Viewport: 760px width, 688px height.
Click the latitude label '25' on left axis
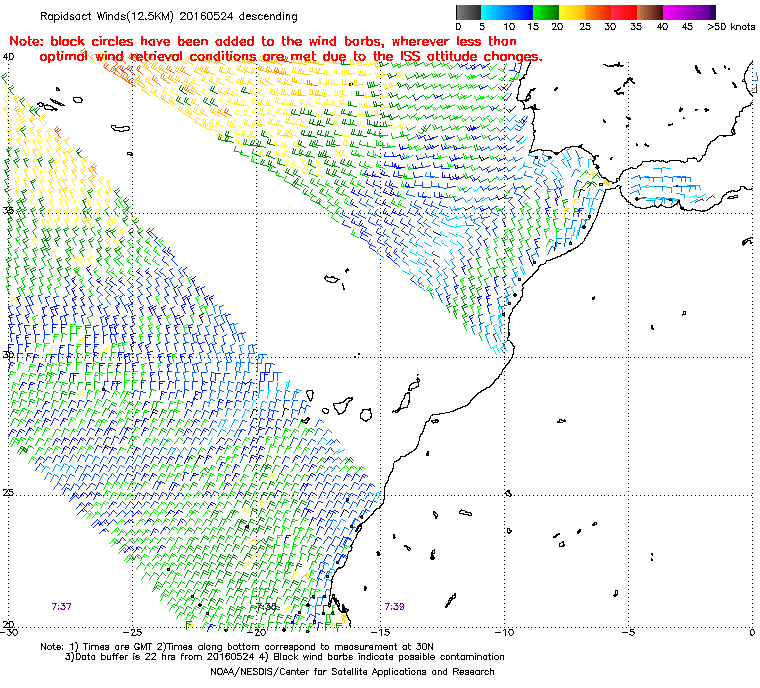click(8, 493)
